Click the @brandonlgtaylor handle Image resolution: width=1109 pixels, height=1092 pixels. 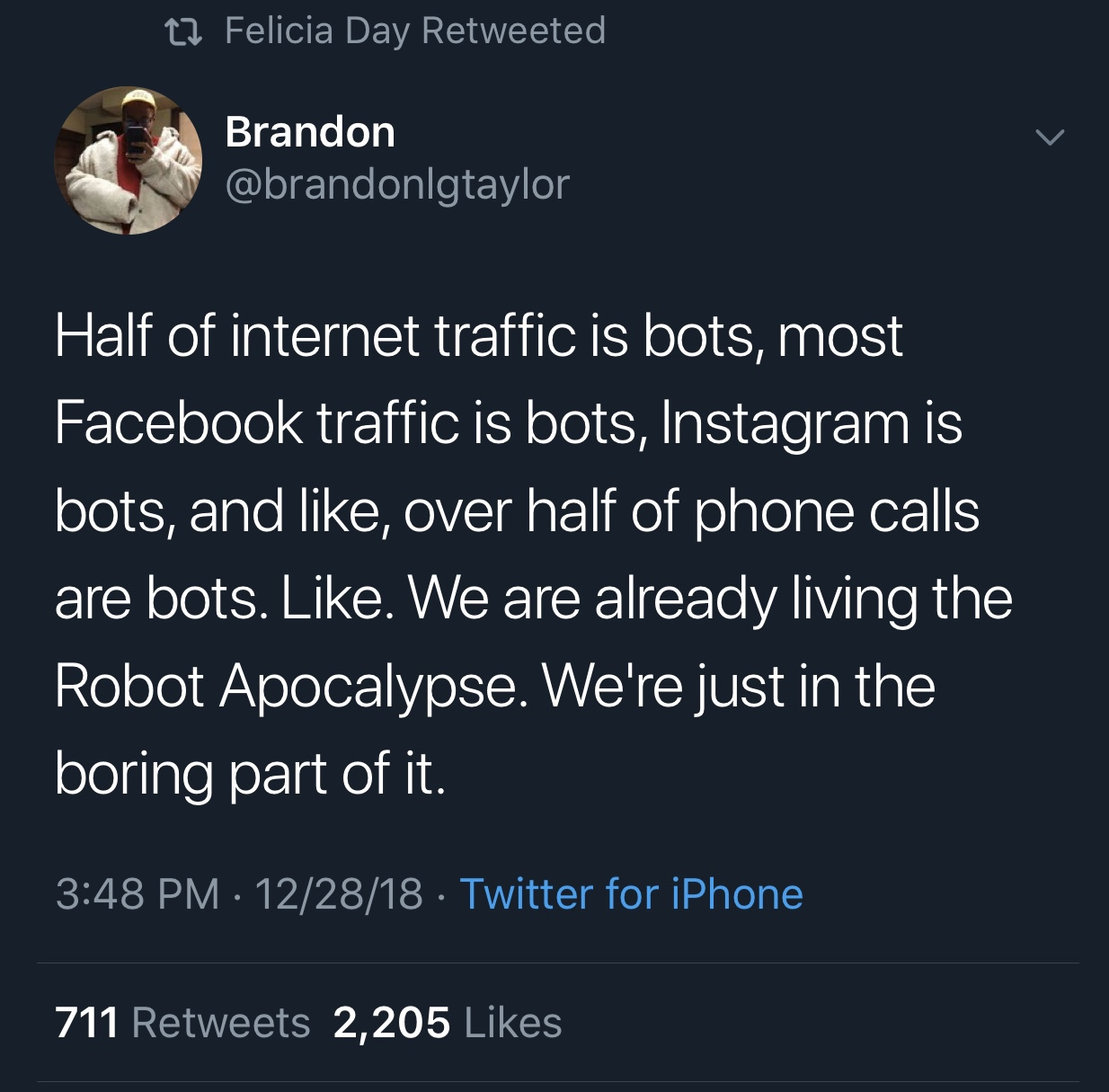(x=397, y=184)
